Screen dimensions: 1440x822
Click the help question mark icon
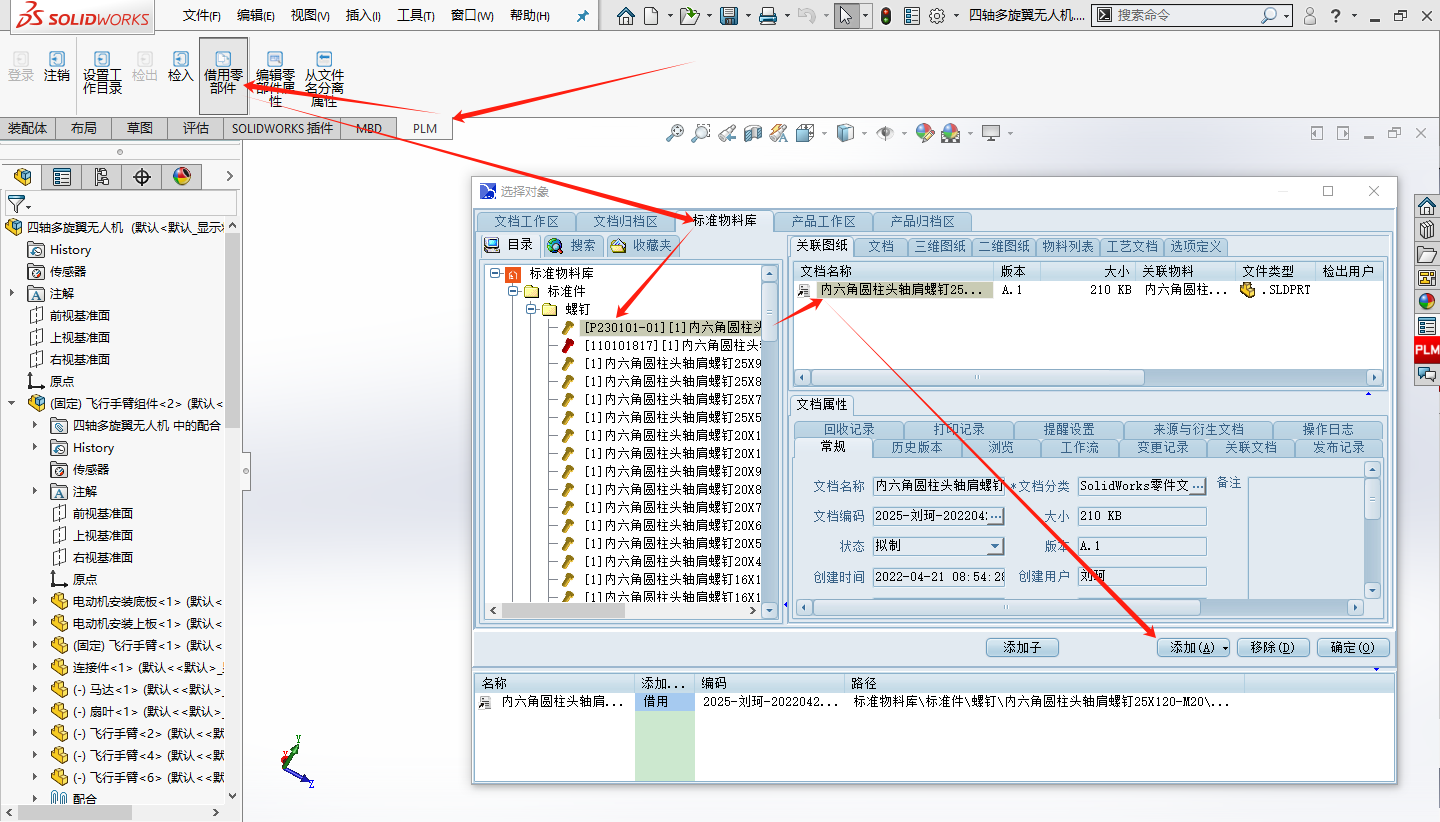pos(1337,16)
